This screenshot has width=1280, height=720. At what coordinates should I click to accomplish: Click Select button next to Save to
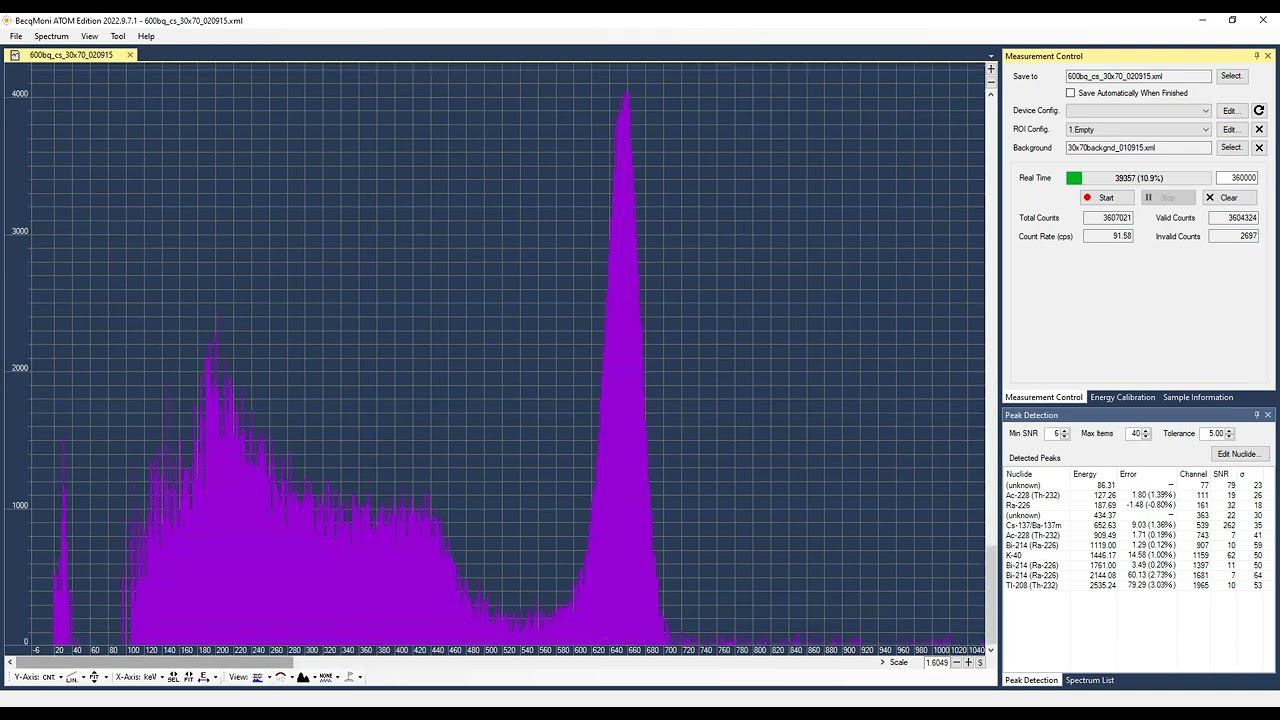click(1231, 76)
